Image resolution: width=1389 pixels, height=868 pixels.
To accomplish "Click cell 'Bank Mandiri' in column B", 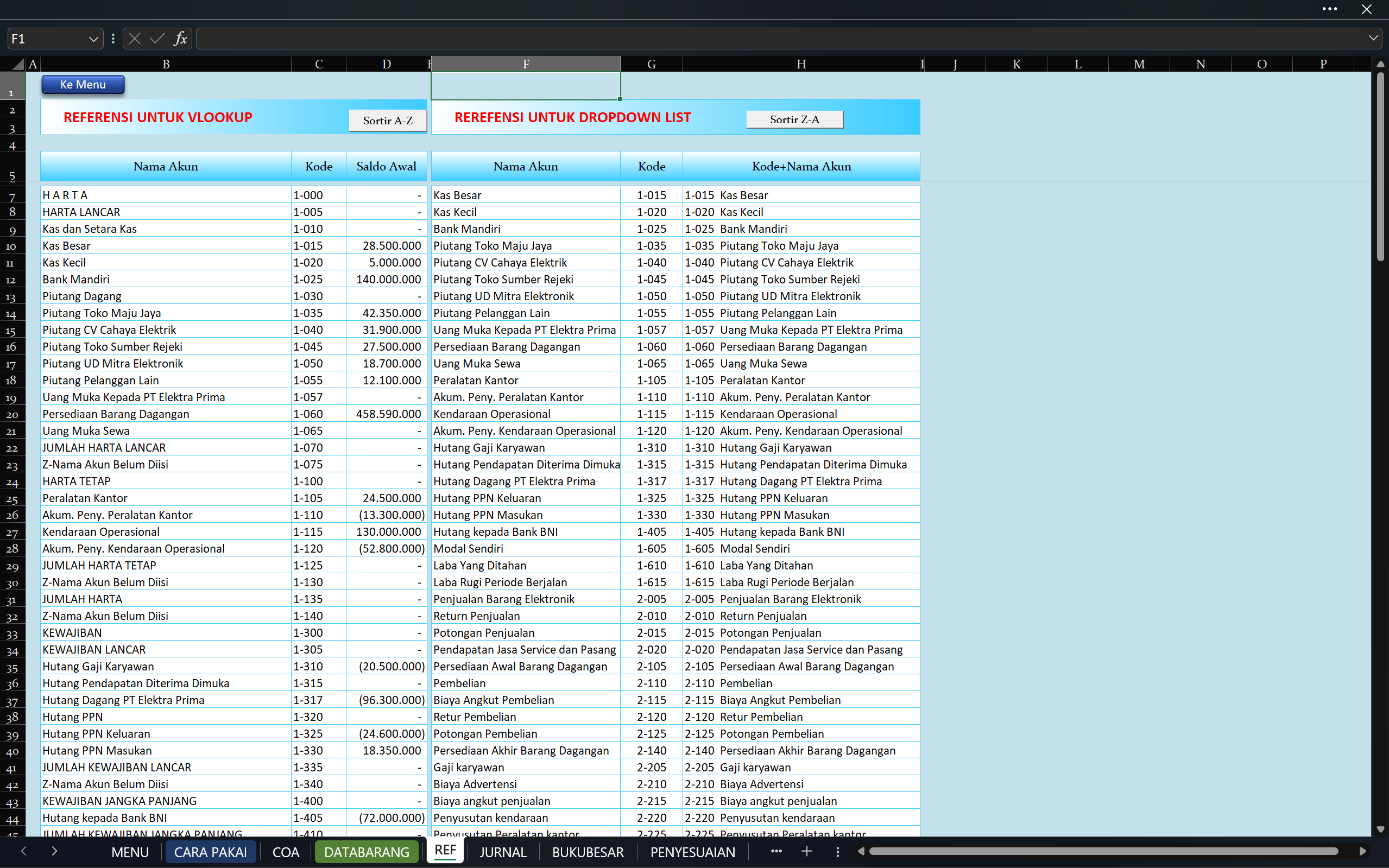I will [166, 280].
